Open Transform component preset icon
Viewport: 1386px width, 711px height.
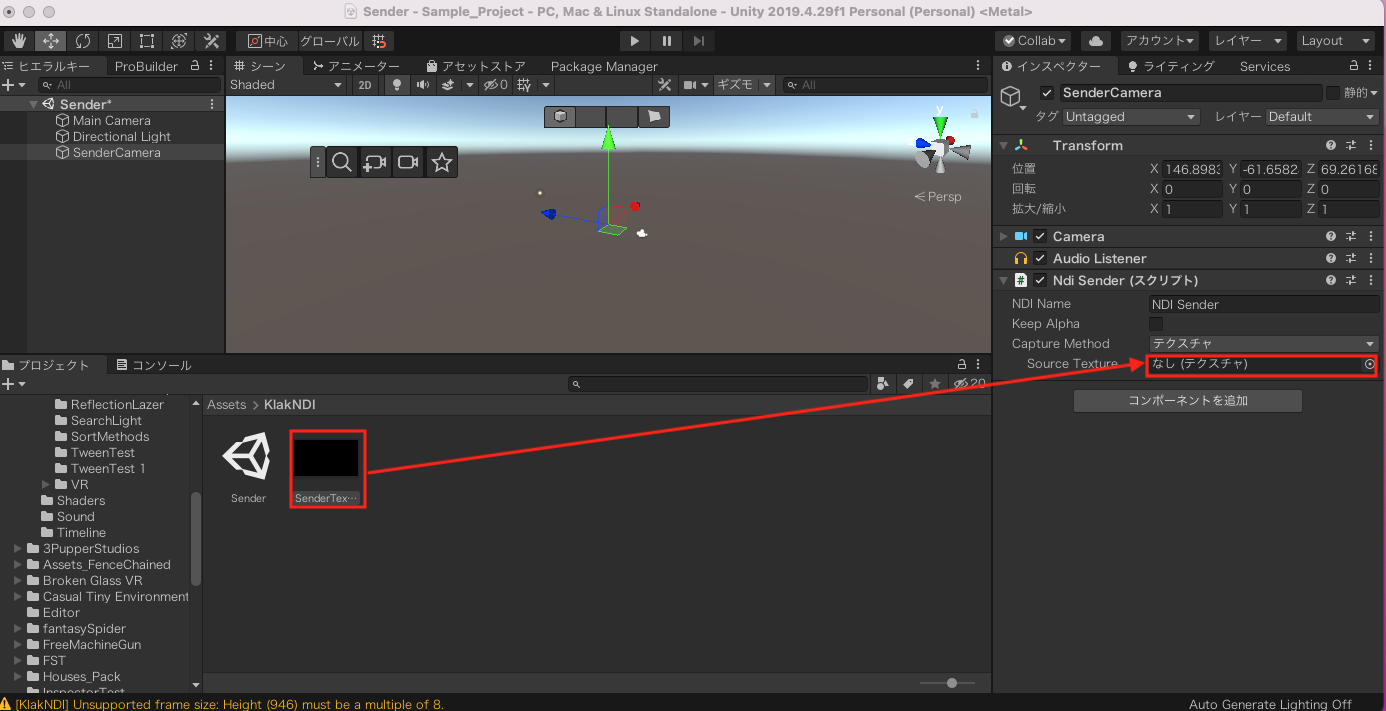point(1351,146)
